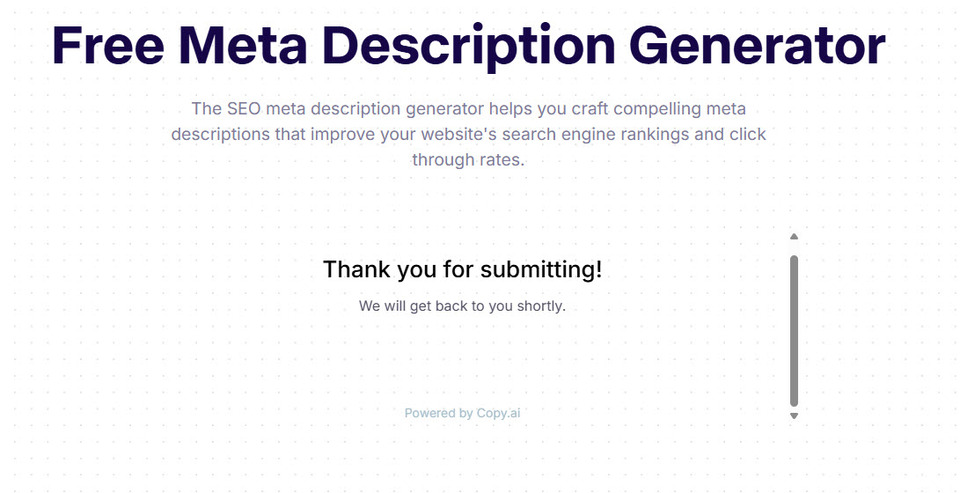Open the Powered by Copy.ai link
The image size is (960, 493).
point(462,413)
